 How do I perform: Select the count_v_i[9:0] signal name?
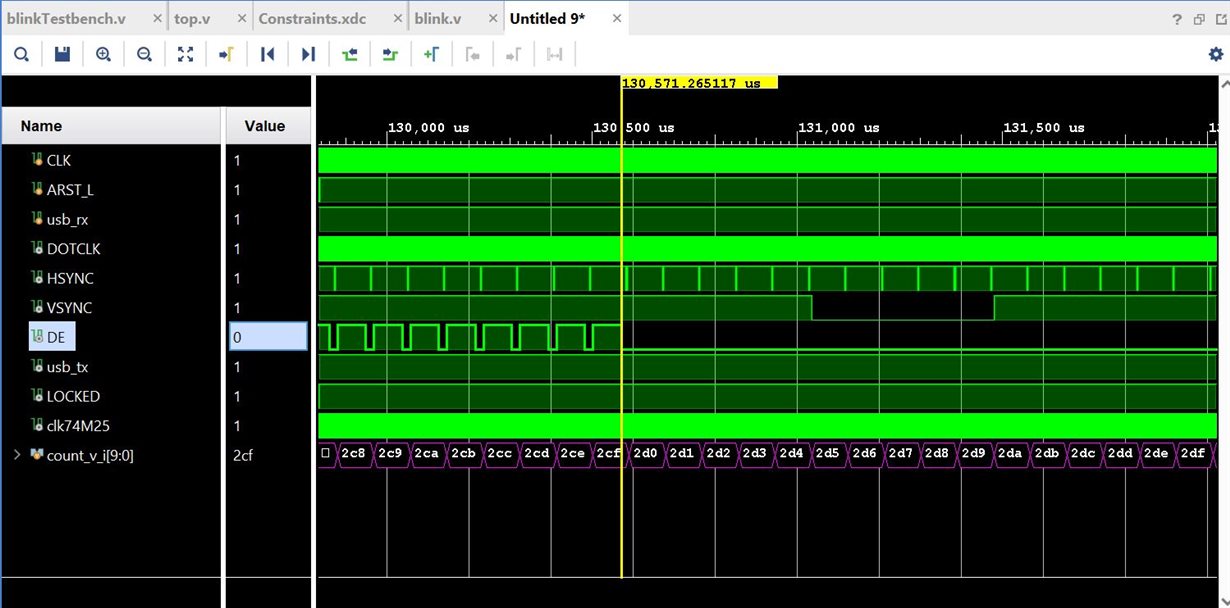pos(90,455)
